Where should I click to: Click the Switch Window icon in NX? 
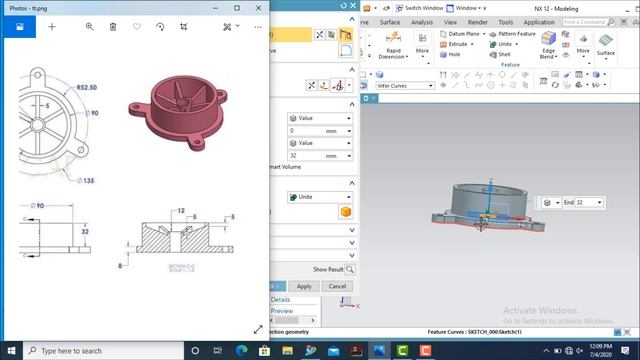(400, 8)
